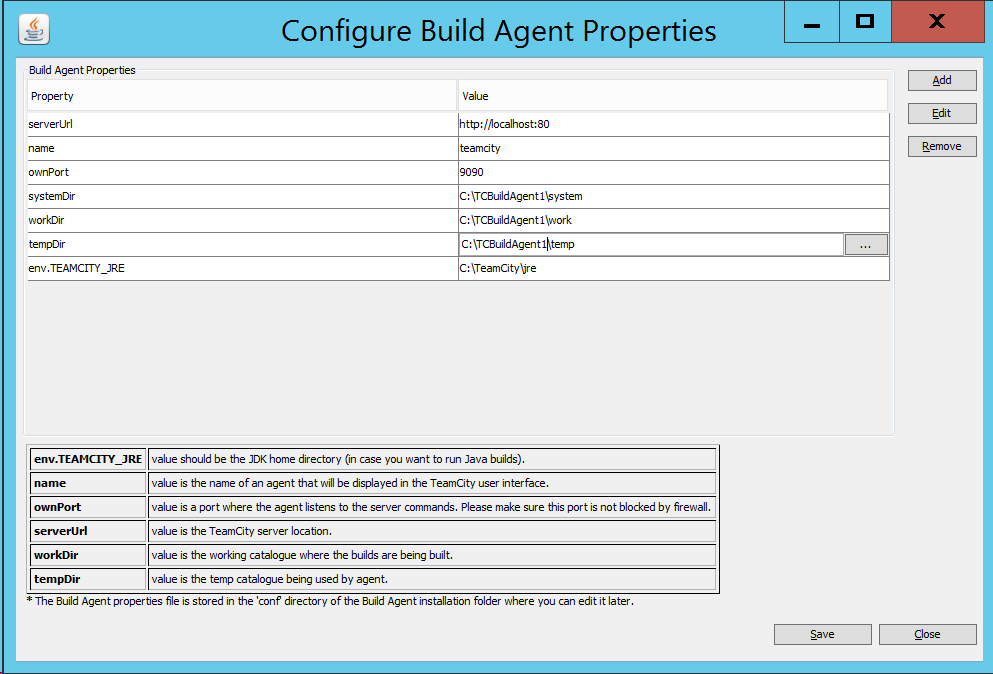Click the Add property button
993x674 pixels.
942,80
